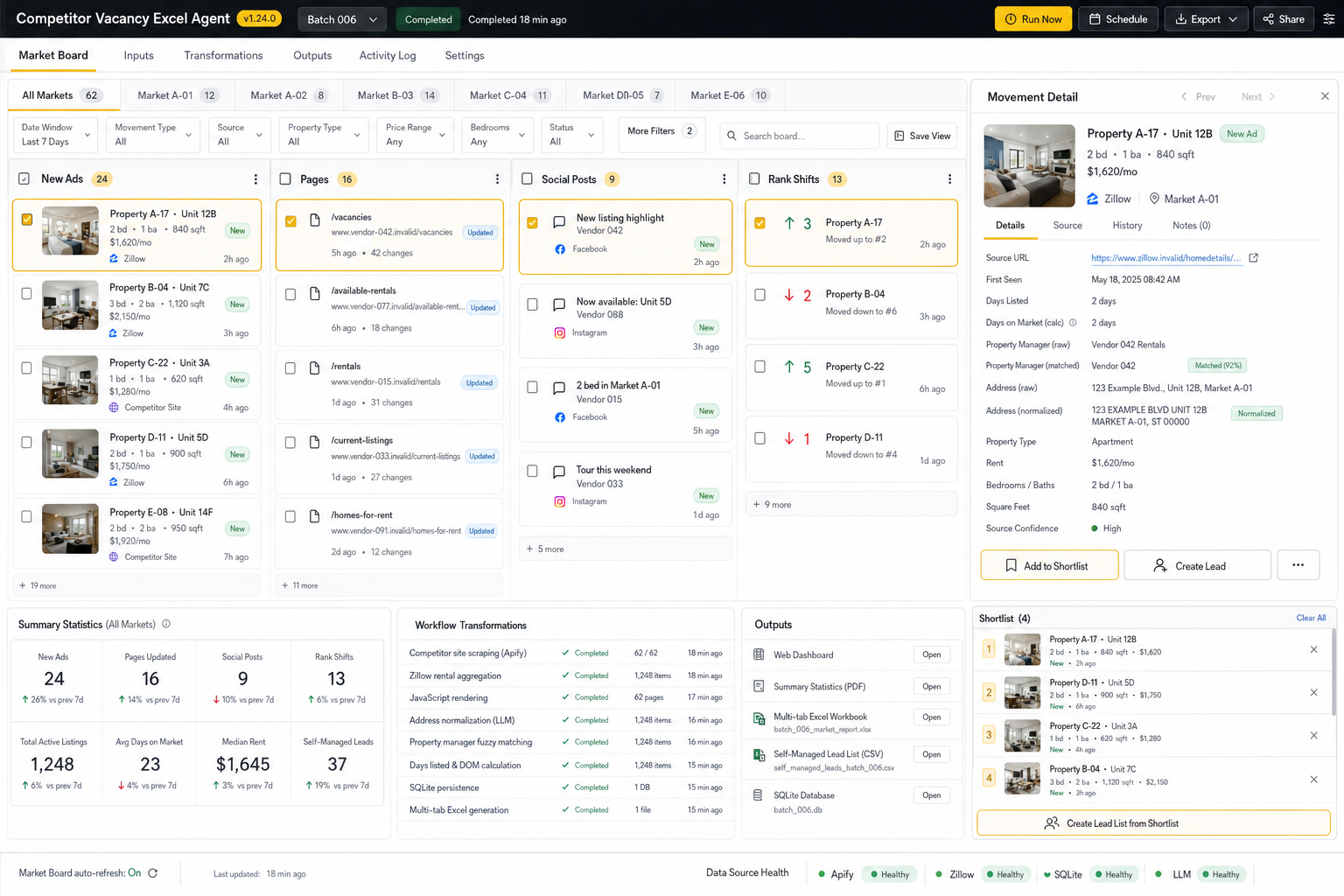This screenshot has width=1344, height=896.
Task: Open Property Type filter dropdown
Action: click(x=324, y=135)
